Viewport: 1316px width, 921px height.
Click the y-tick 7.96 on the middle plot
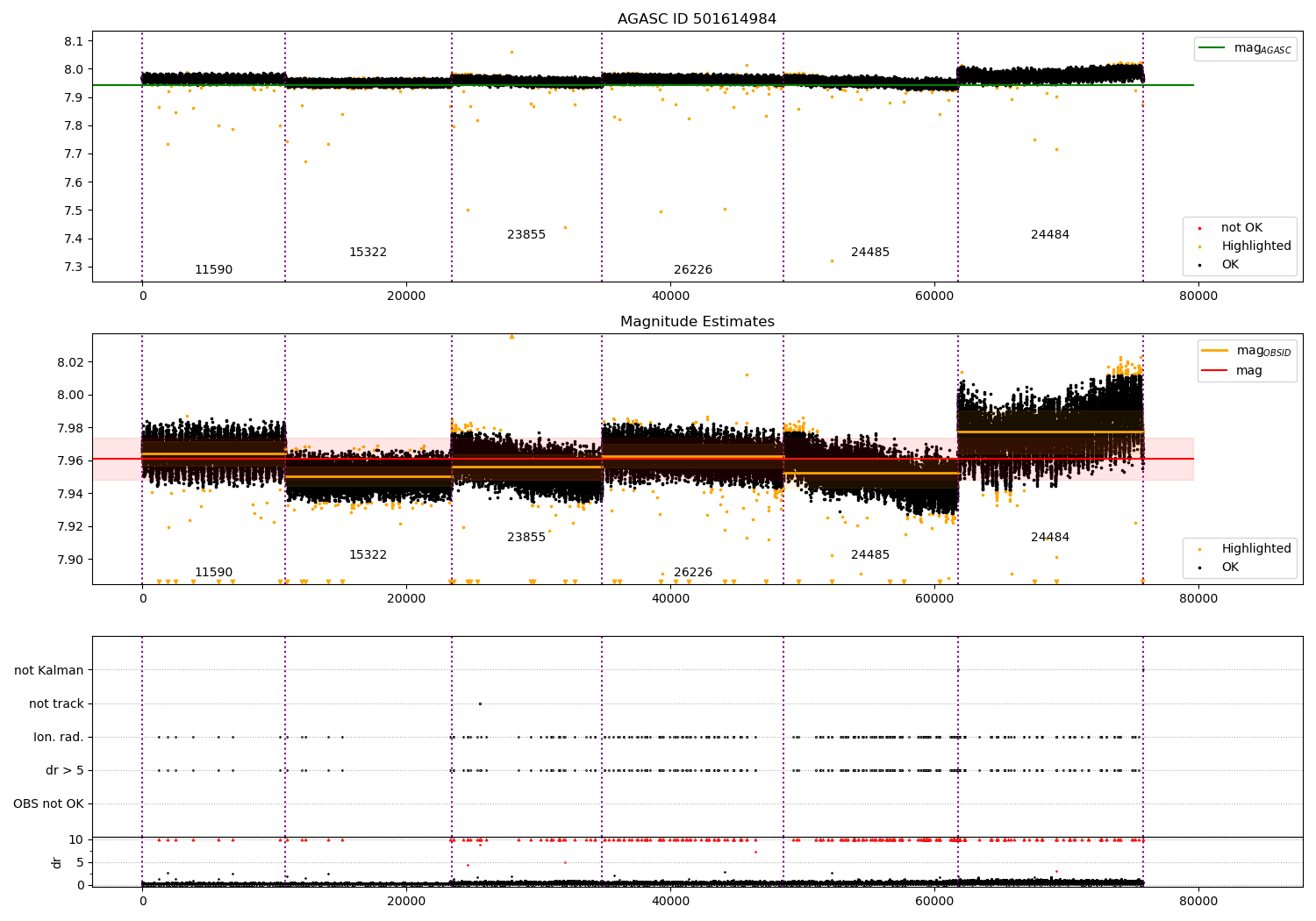tap(70, 461)
